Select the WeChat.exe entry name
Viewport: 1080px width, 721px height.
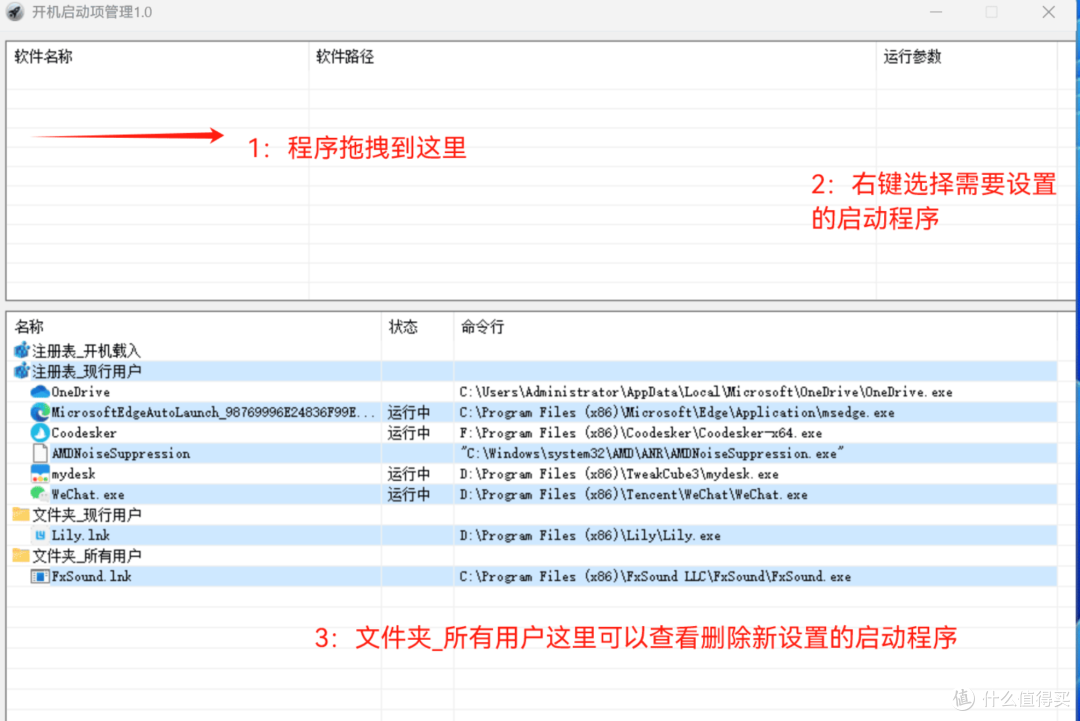click(88, 494)
